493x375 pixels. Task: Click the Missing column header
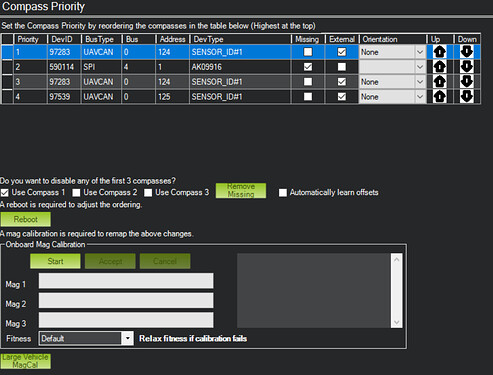pyautogui.click(x=308, y=39)
